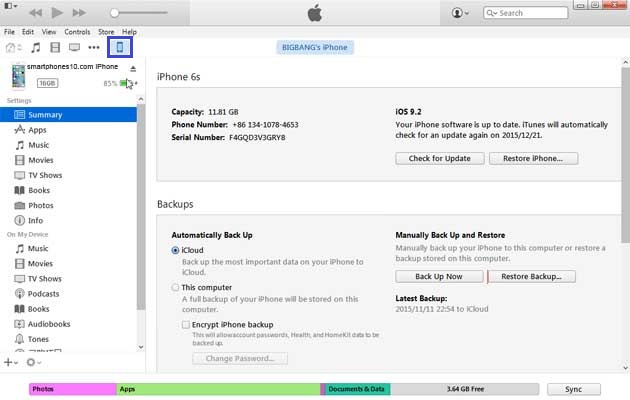Screen dimensions: 630x400
Task: Click Restore iPhone button
Action: (x=533, y=158)
